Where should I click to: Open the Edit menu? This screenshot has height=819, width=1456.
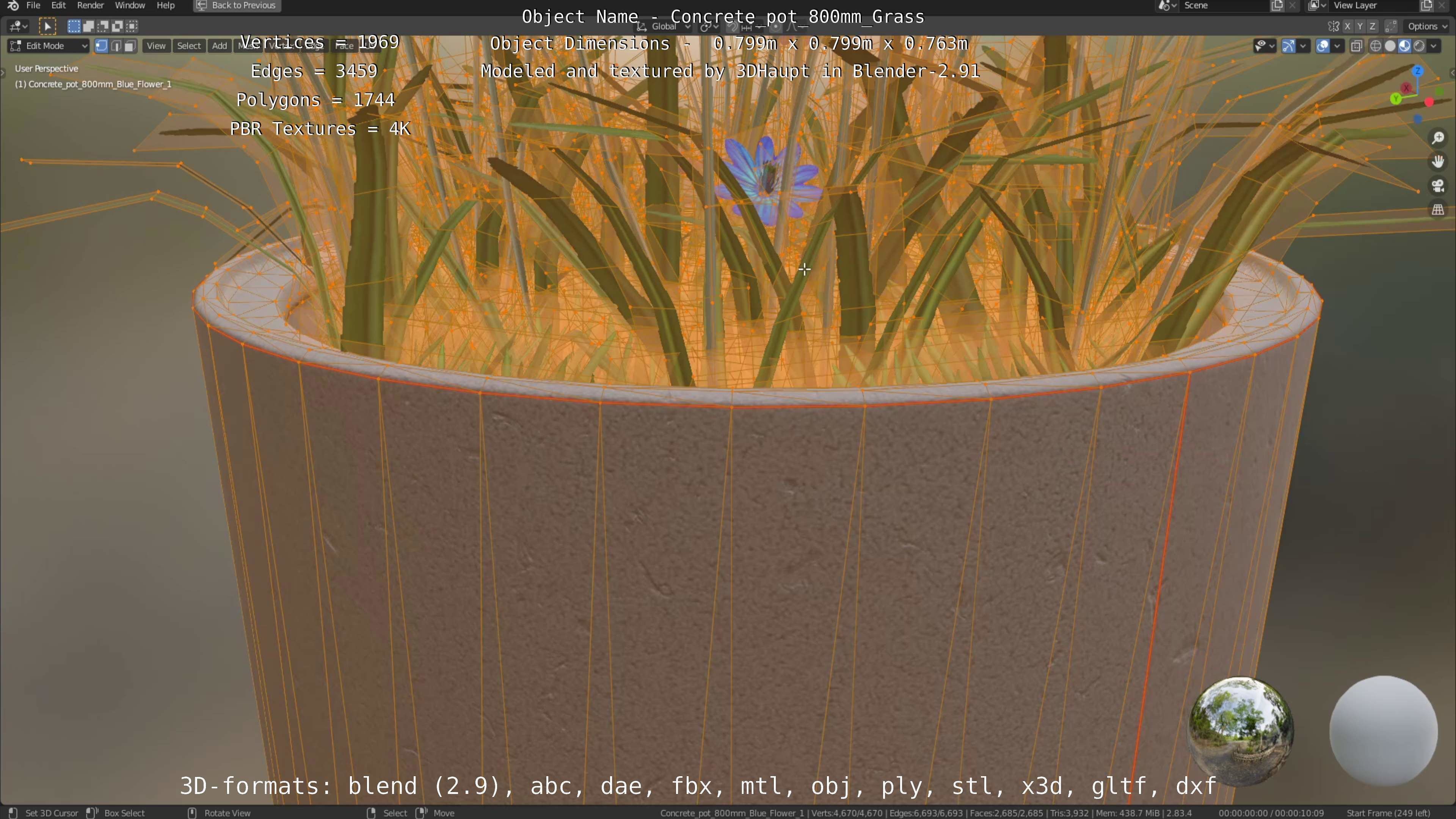coord(59,6)
